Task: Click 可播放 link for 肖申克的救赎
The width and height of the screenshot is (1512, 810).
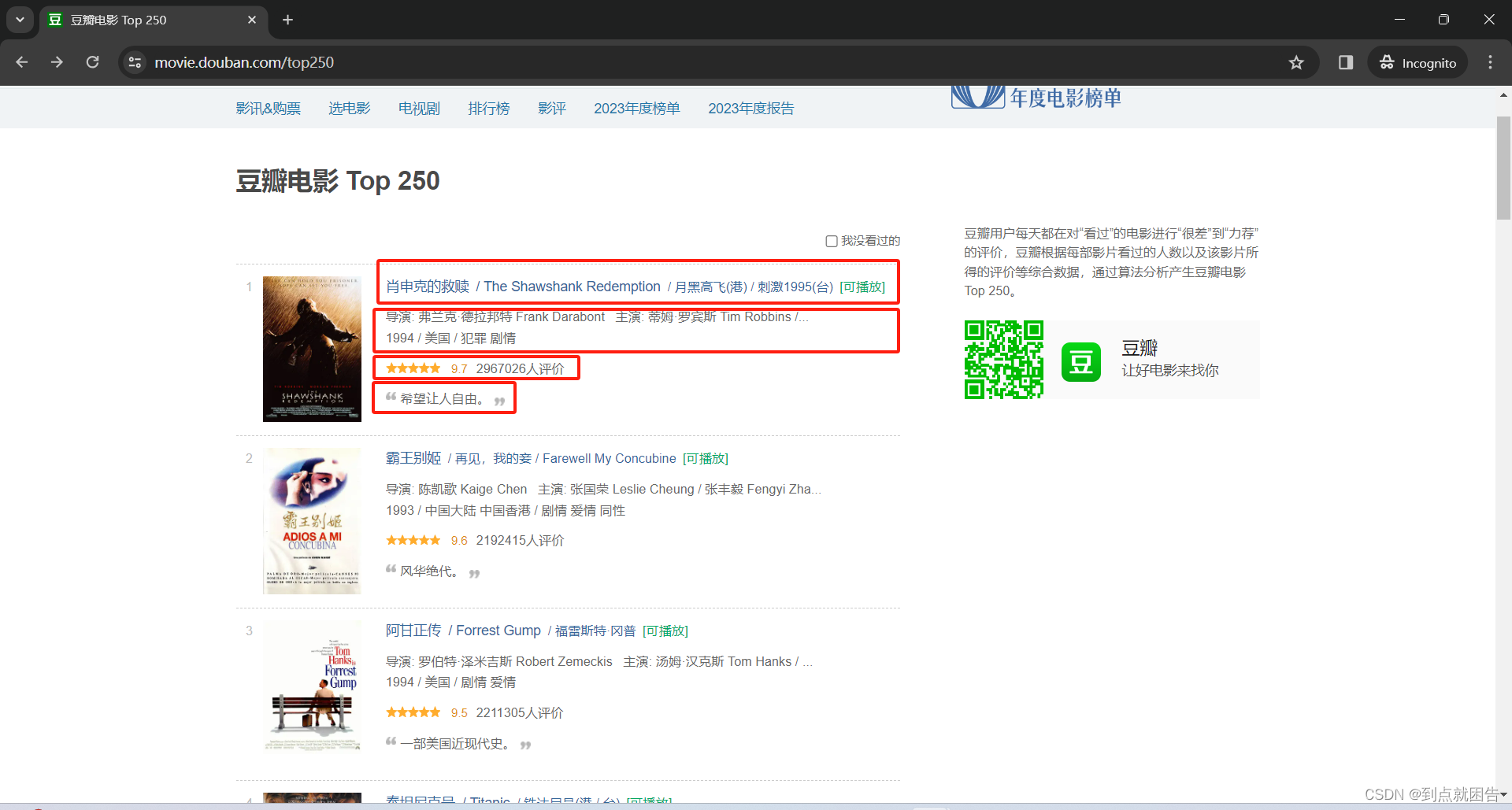Action: coord(862,287)
